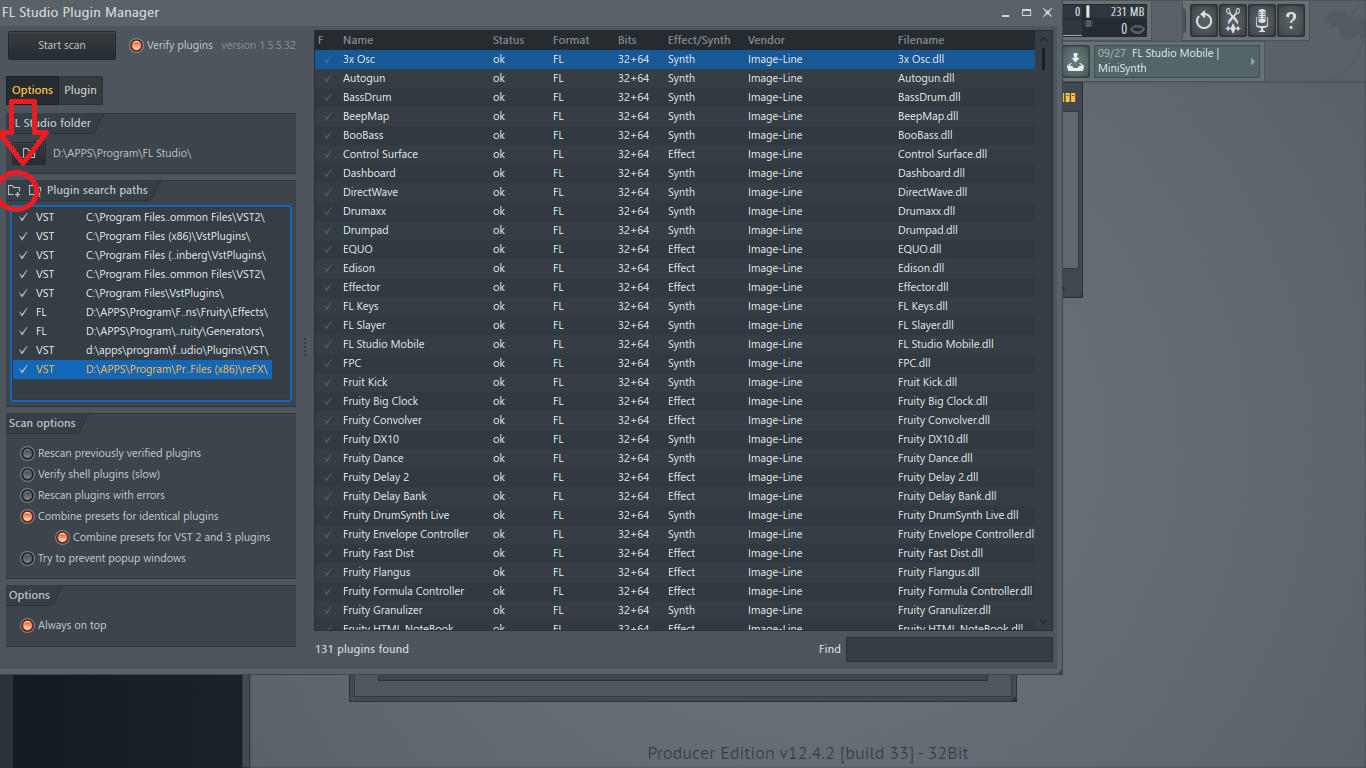Click the FL Studio folder path D:\APPS\Program\FL Studio\

122,153
